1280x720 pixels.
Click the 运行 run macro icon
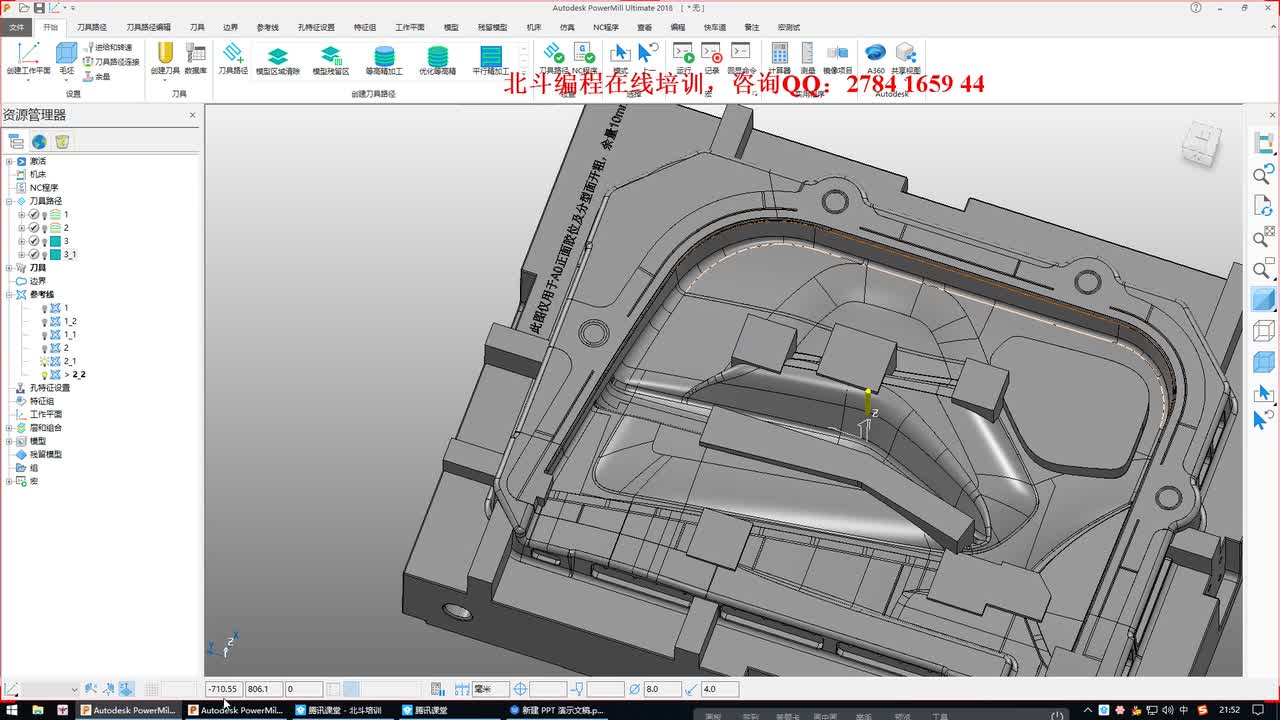[683, 53]
